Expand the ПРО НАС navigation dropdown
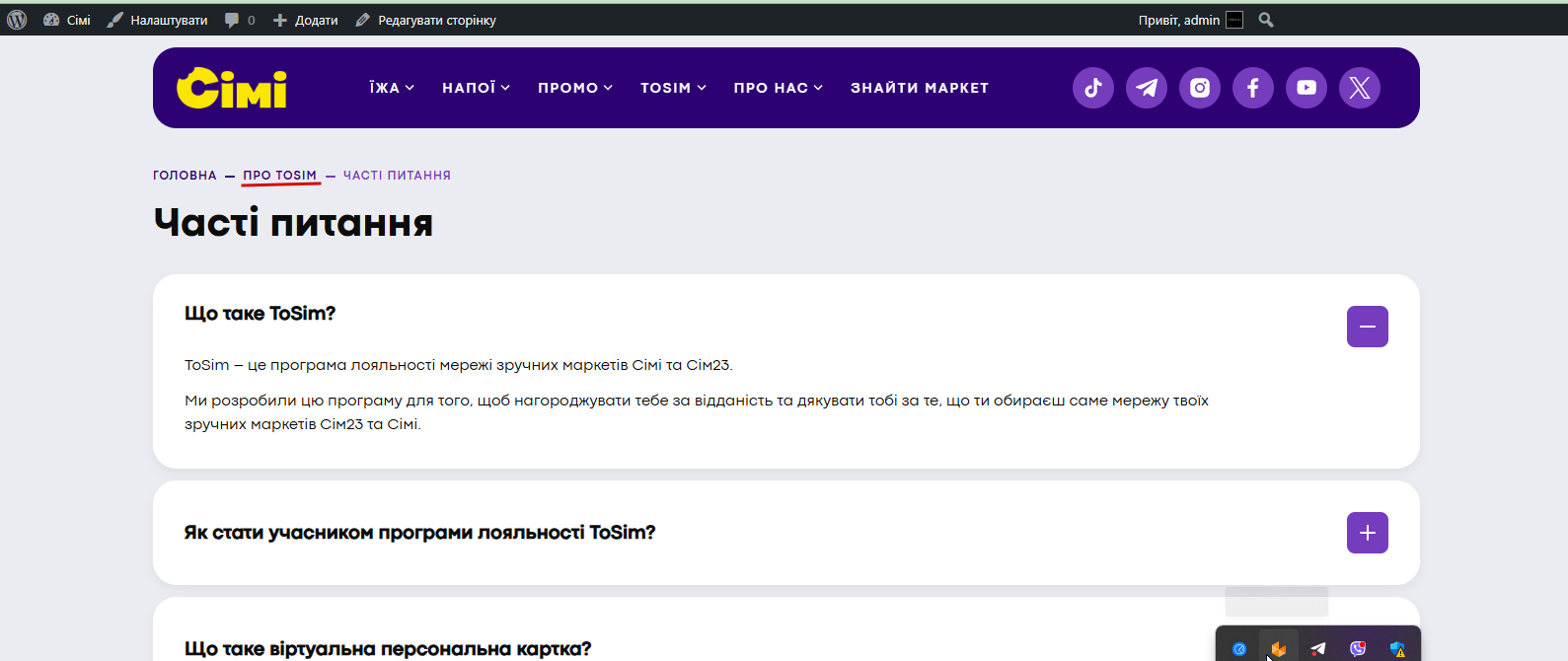This screenshot has height=661, width=1568. [778, 88]
